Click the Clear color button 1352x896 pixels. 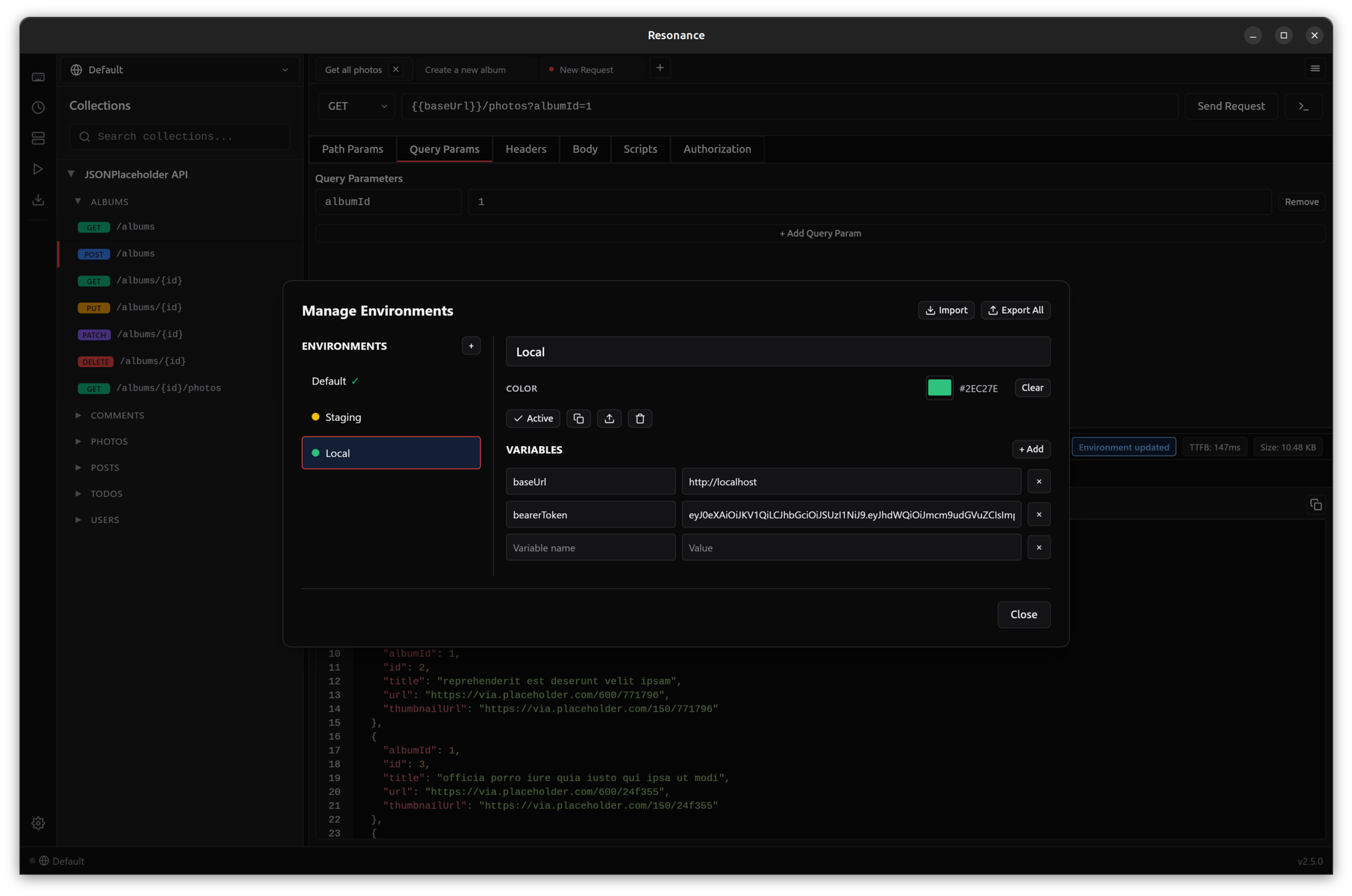click(1032, 388)
